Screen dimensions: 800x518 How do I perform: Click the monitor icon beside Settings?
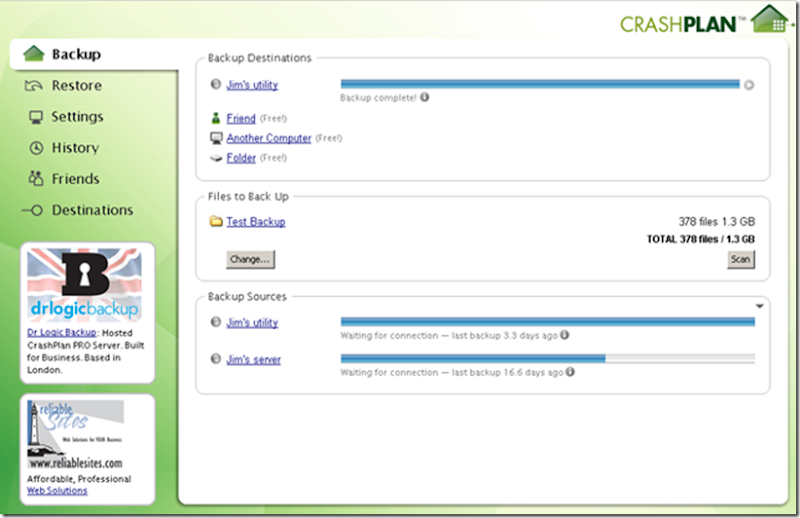[36, 117]
